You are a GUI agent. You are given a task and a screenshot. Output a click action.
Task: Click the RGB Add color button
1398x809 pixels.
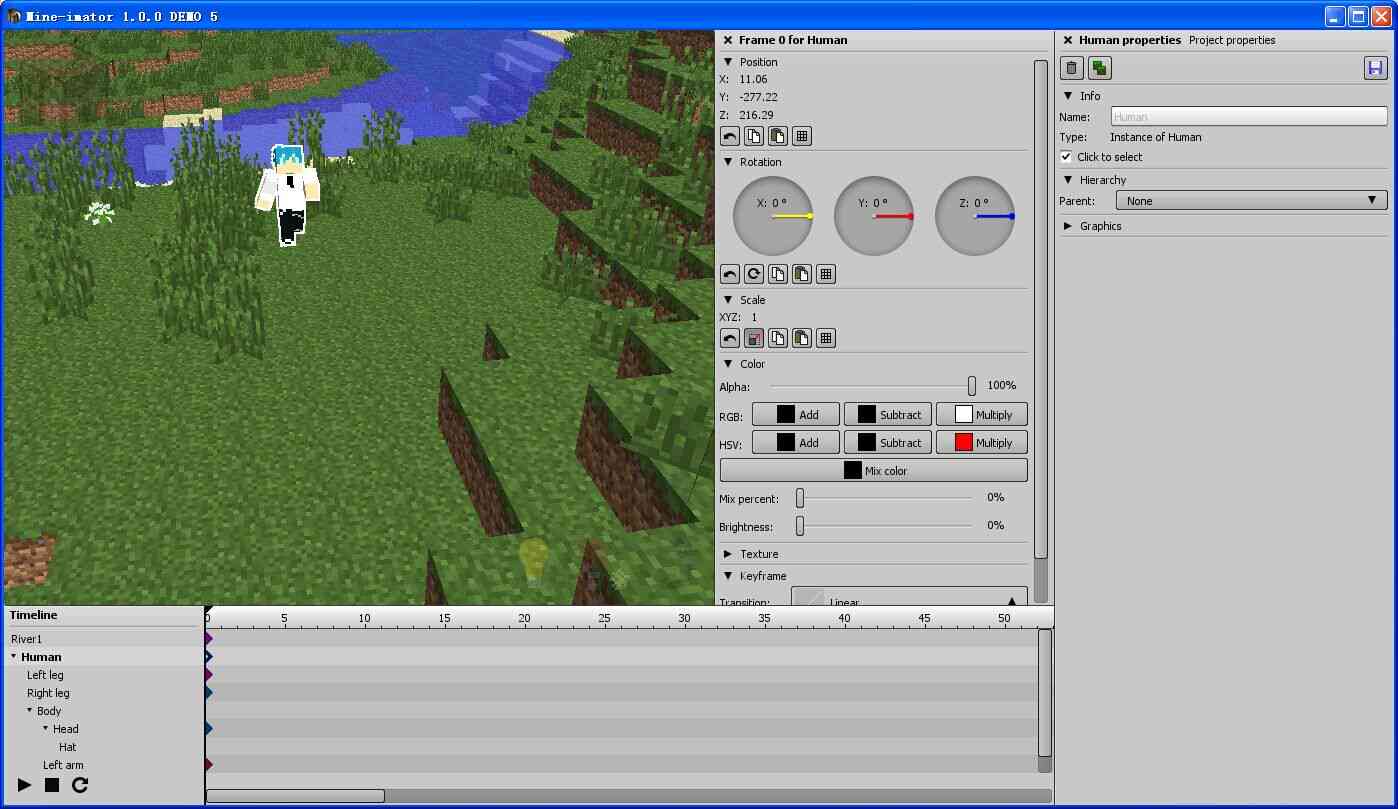coord(795,415)
